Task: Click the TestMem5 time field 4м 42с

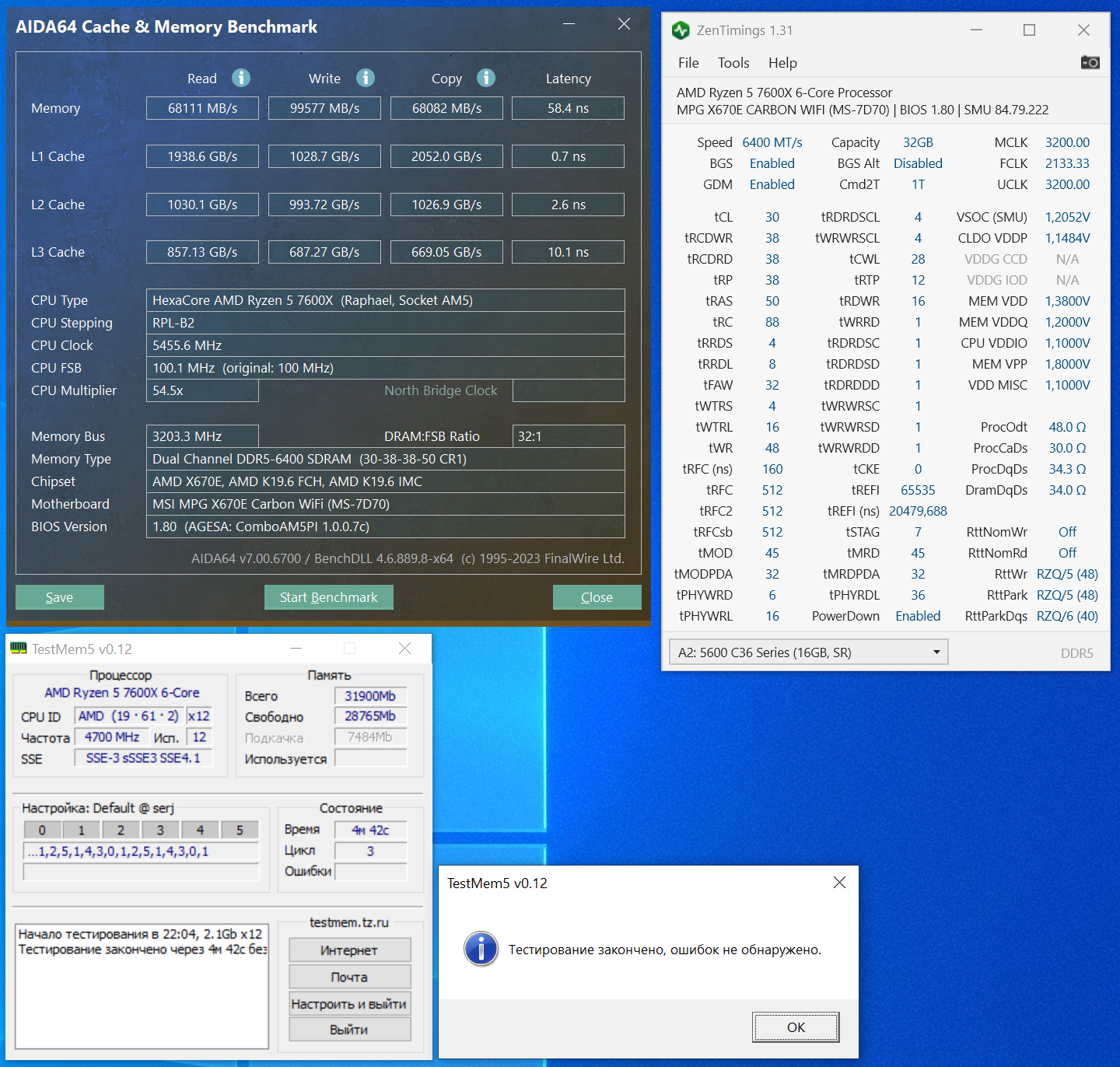Action: 370,830
